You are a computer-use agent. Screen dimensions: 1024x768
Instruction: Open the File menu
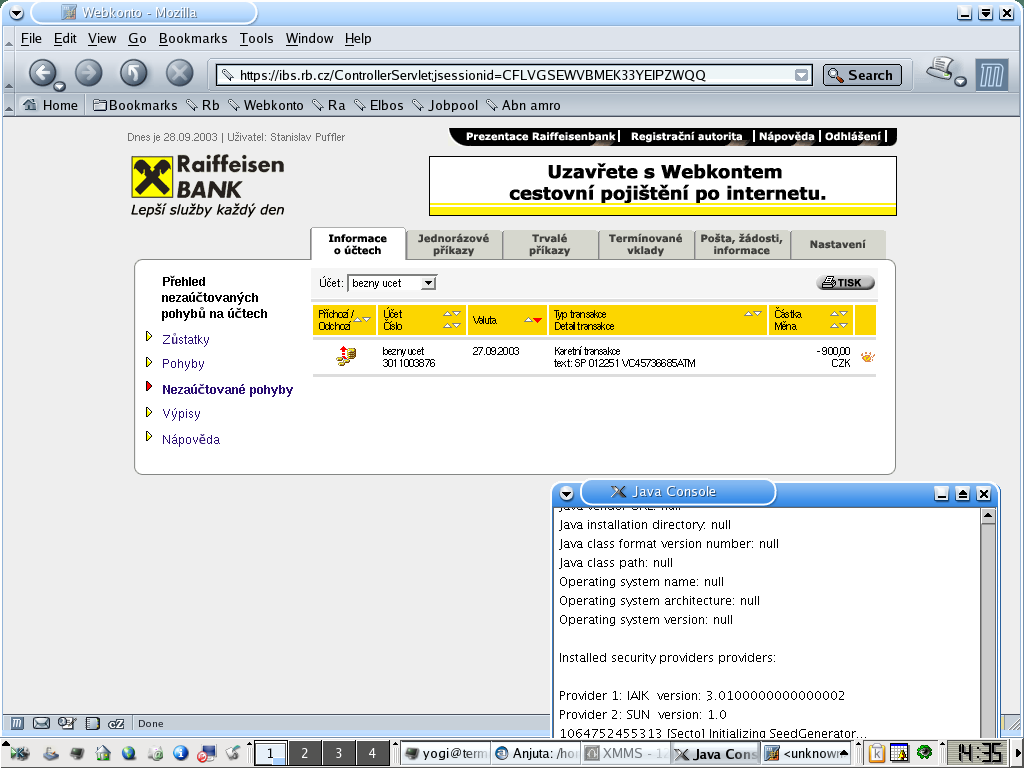point(31,39)
